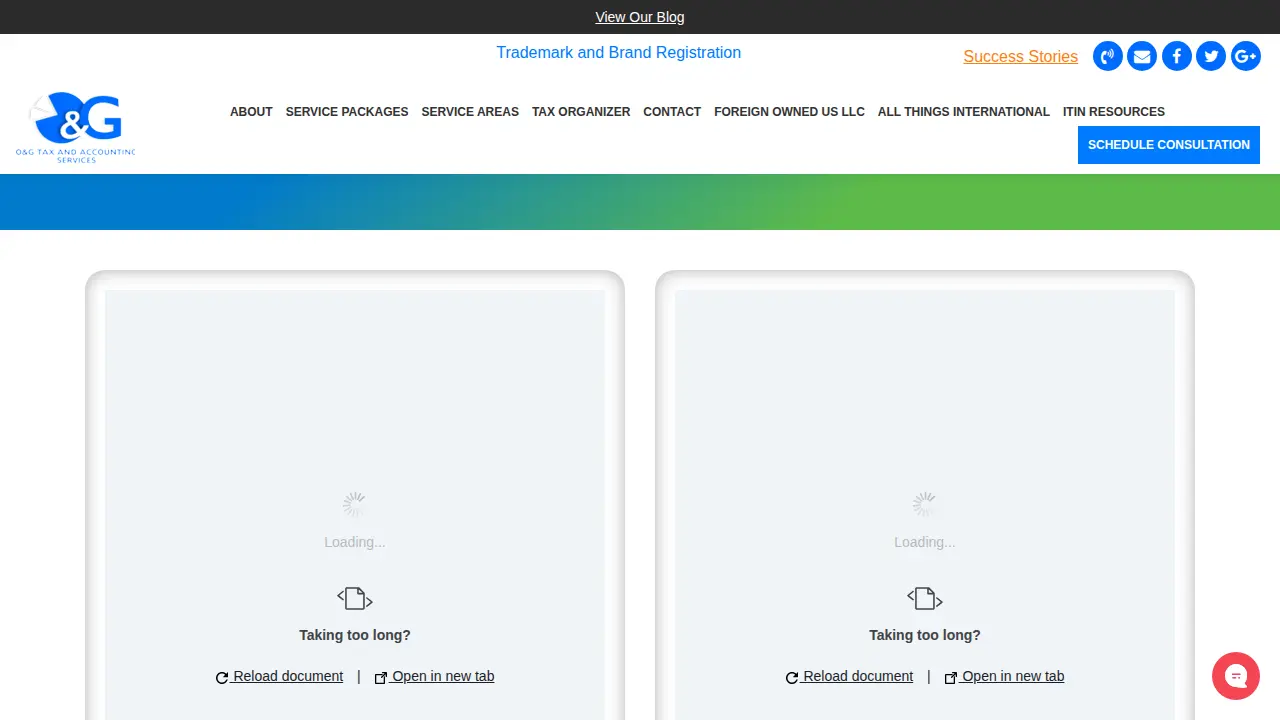Click the email envelope icon
This screenshot has width=1280, height=720.
(x=1142, y=56)
